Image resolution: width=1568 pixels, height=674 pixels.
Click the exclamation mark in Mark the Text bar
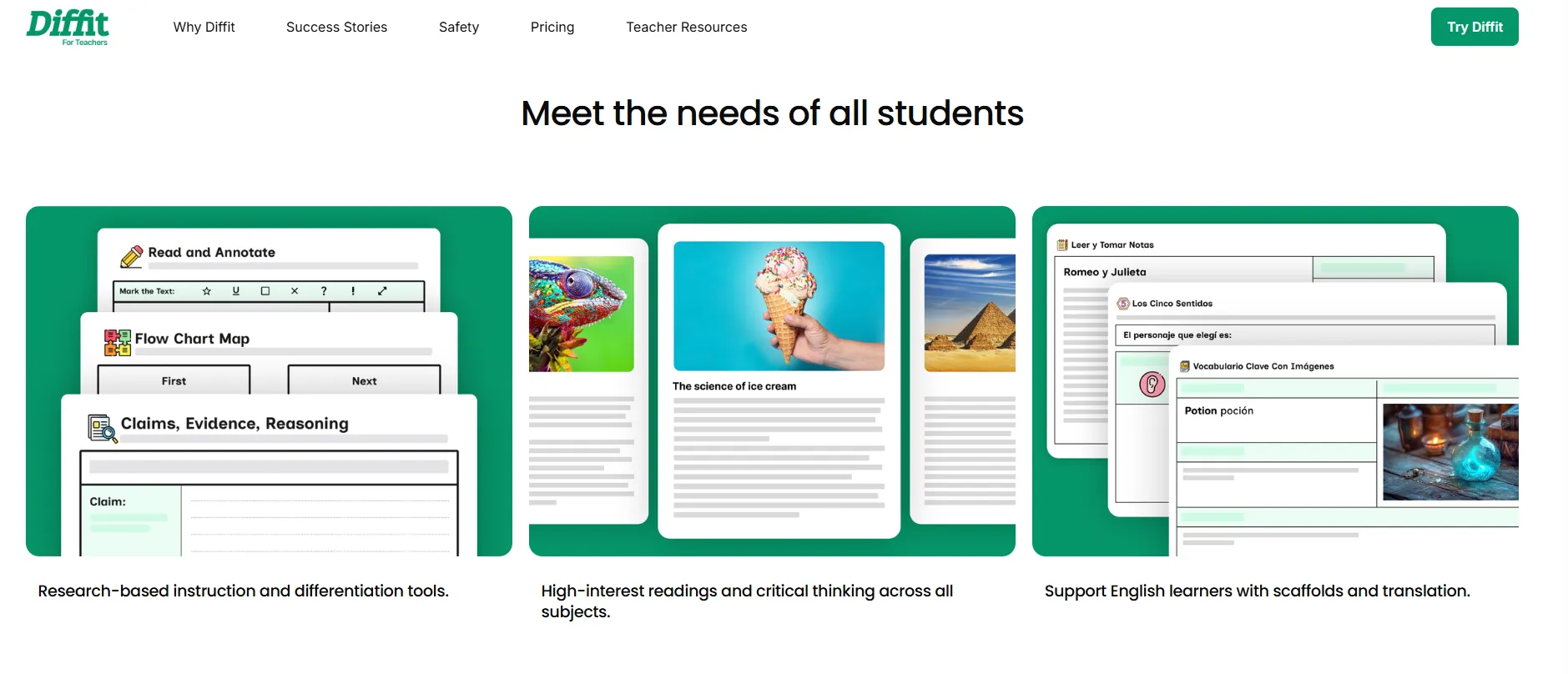[x=353, y=291]
